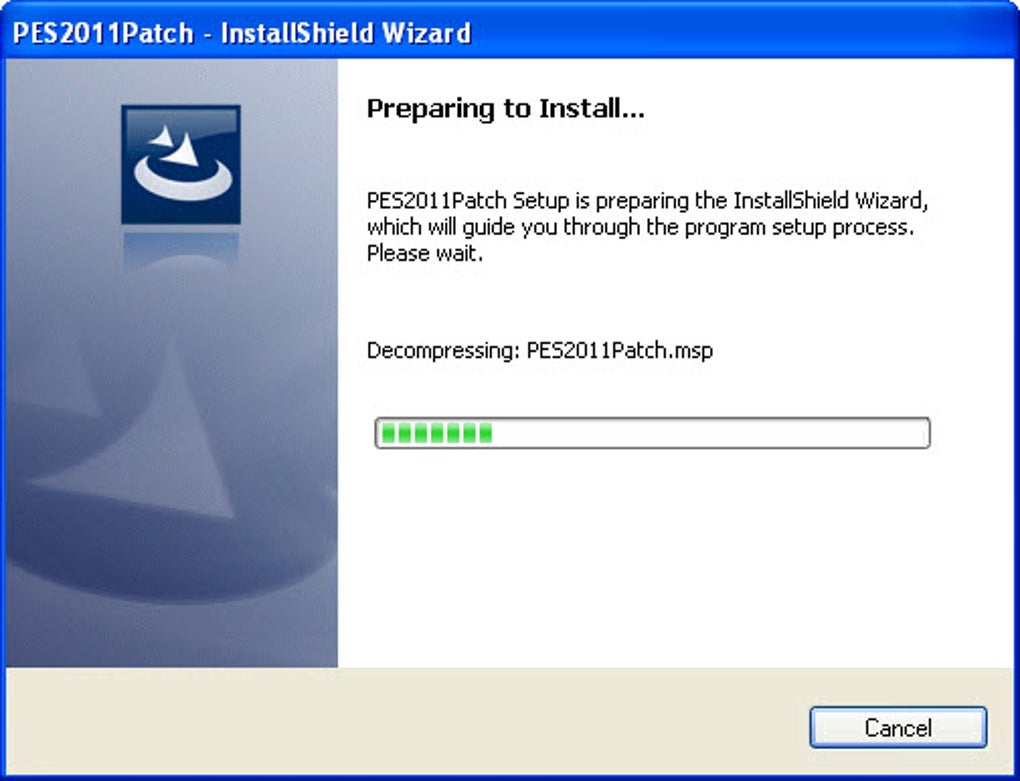This screenshot has height=781, width=1020.
Task: Click the empty portion of the progress bar
Action: coord(710,433)
